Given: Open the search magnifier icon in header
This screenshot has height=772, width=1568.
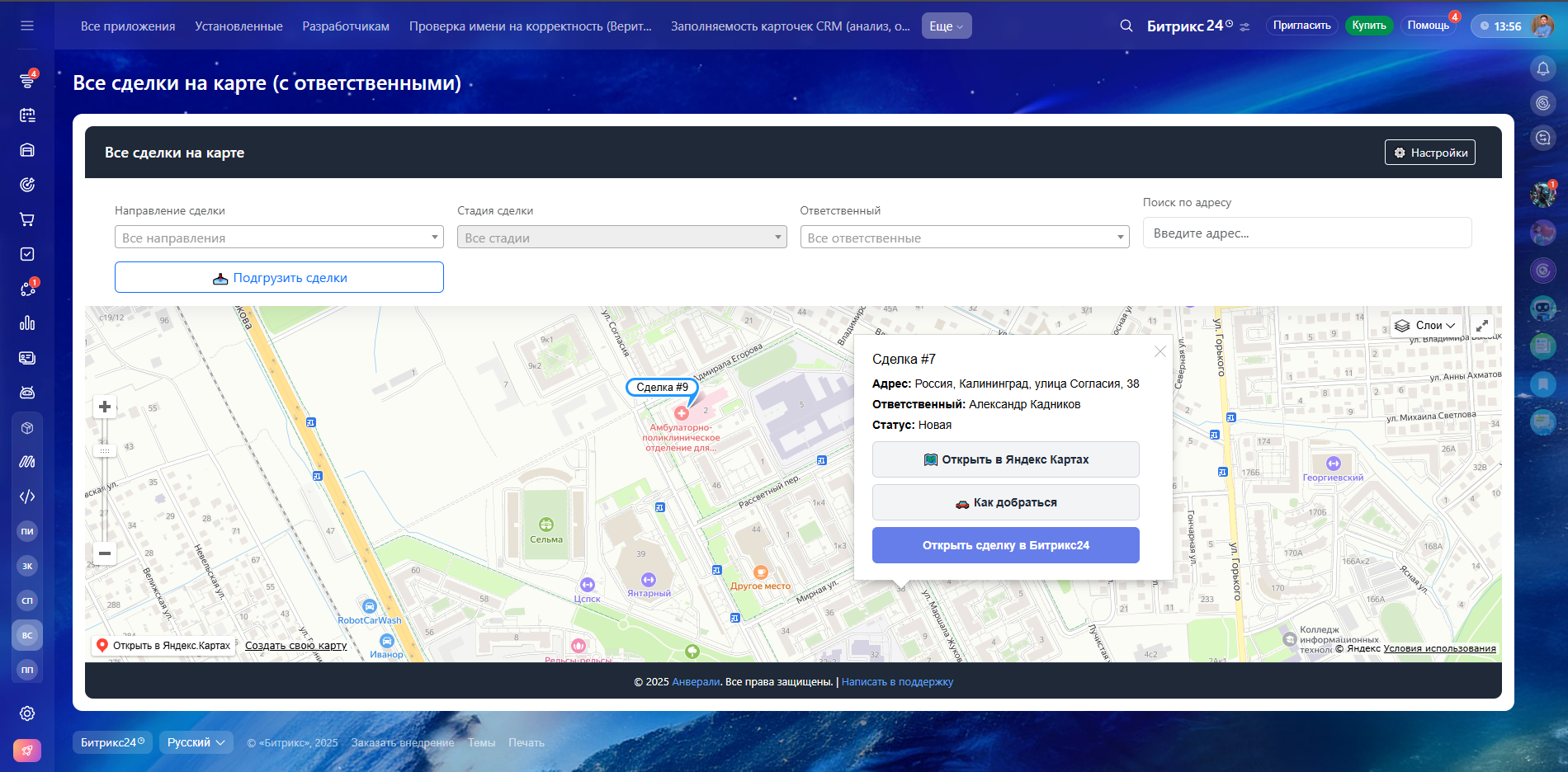Looking at the screenshot, I should pyautogui.click(x=1126, y=26).
